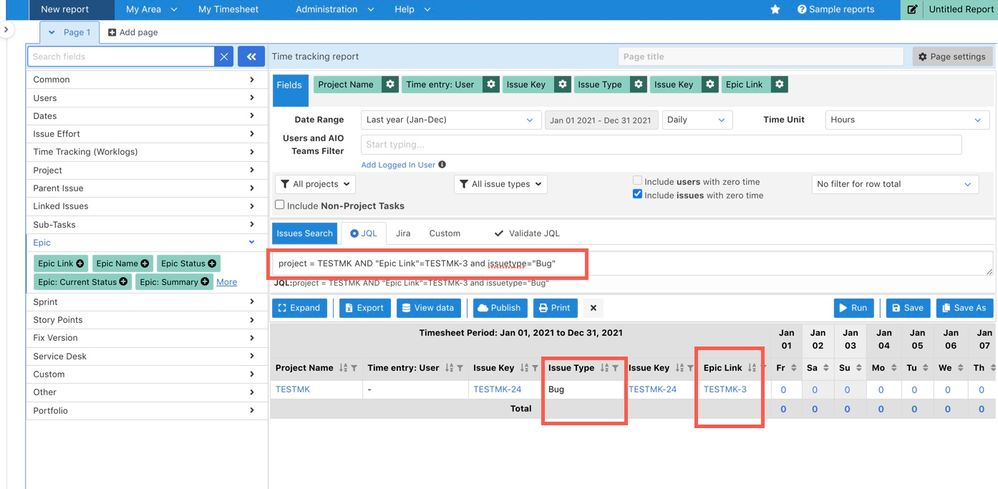Viewport: 998px width, 489px height.
Task: Click the More link under Epic fields
Action: coord(227,282)
